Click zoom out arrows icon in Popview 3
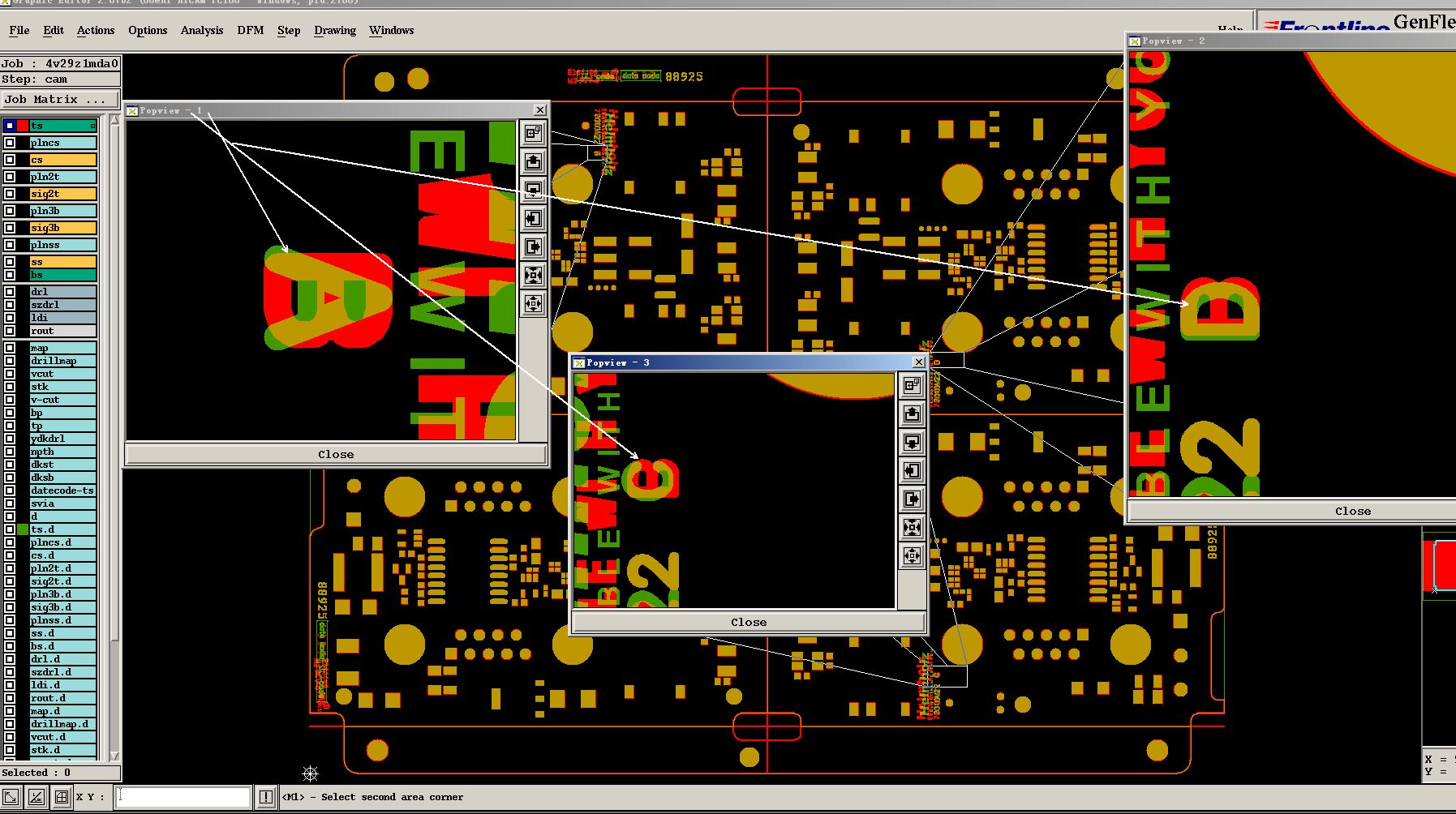This screenshot has width=1456, height=814. click(912, 556)
